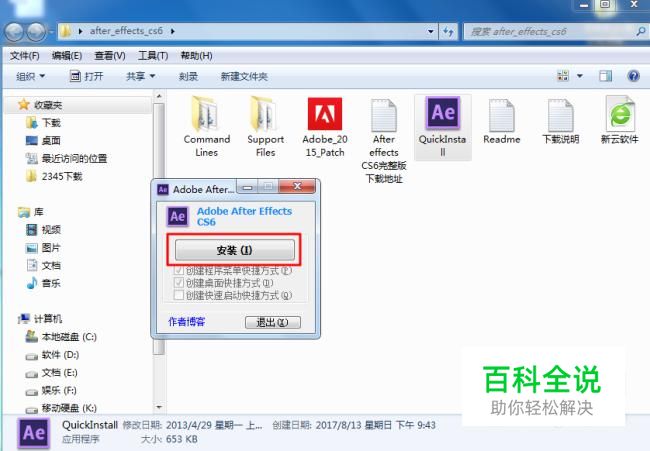Click the navigation pane scrollbar up arrow
This screenshot has height=451, width=650.
[x=159, y=96]
